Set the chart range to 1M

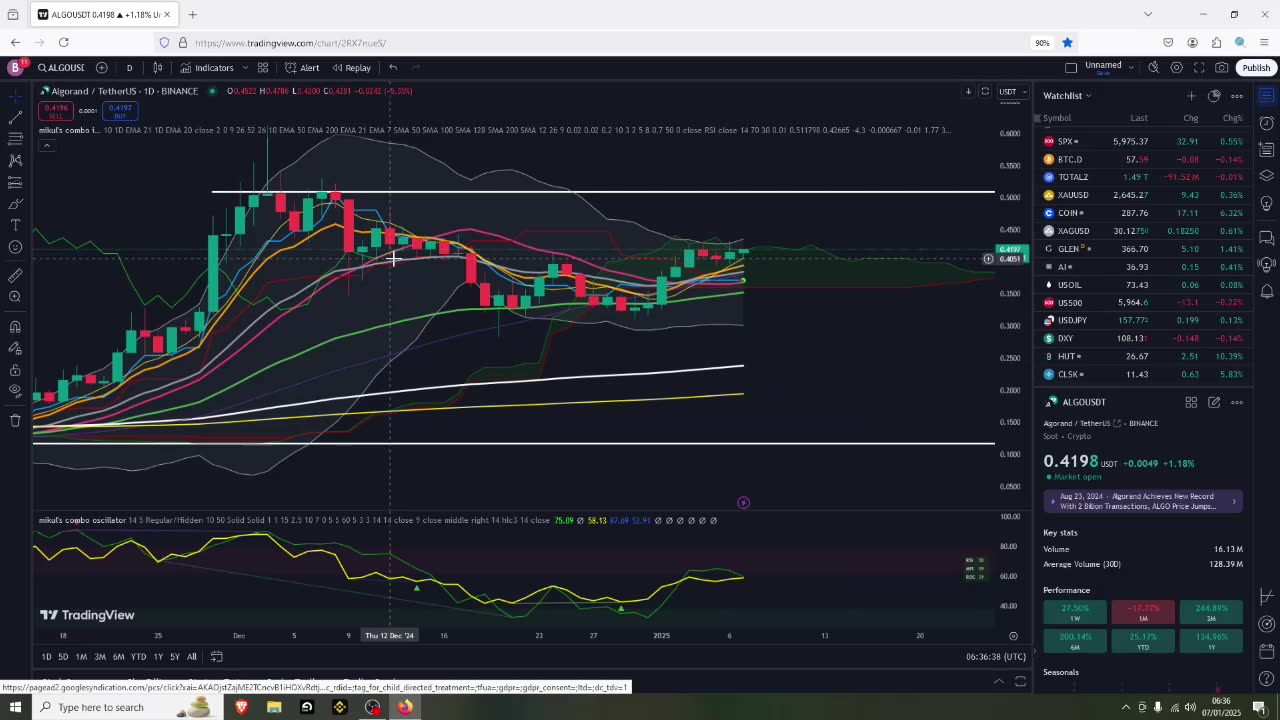tap(81, 657)
